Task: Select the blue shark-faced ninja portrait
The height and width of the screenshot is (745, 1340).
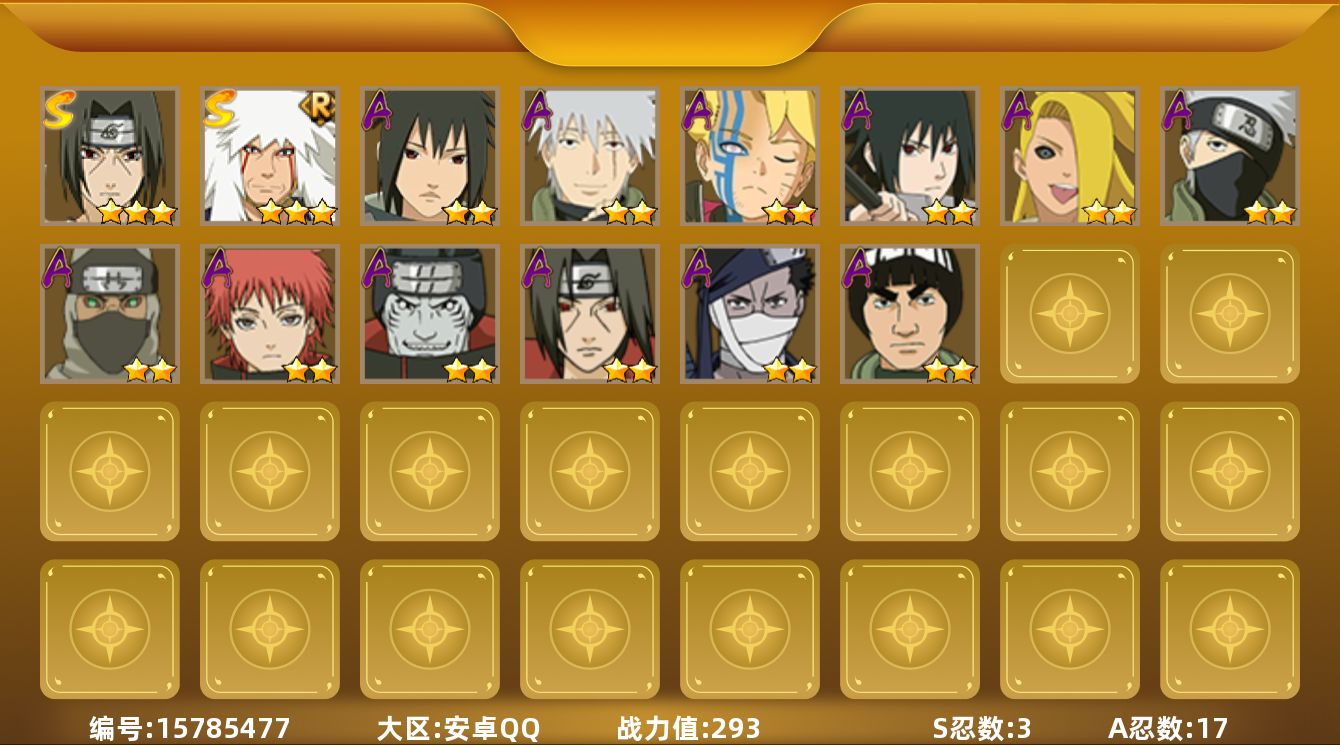Action: click(430, 314)
